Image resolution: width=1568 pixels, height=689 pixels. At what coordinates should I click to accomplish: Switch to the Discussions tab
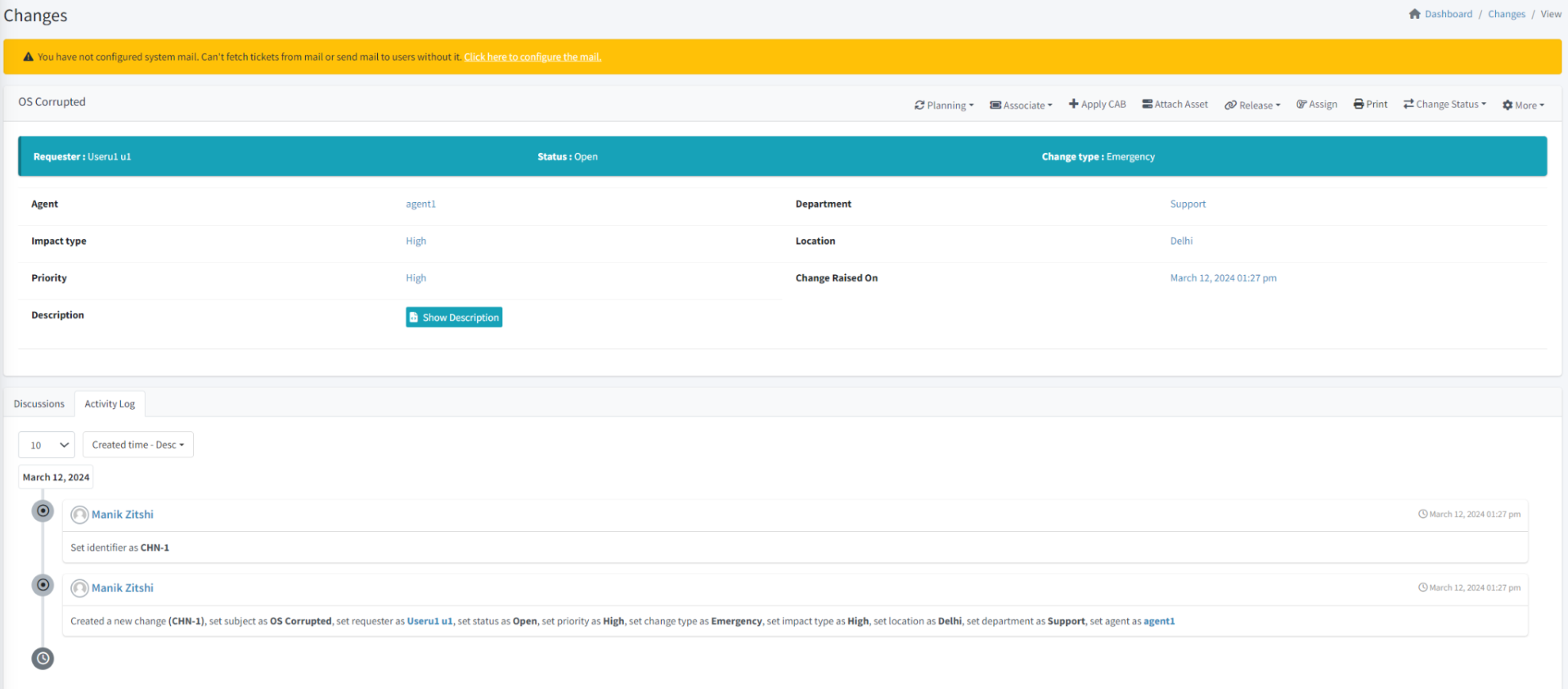tap(39, 403)
